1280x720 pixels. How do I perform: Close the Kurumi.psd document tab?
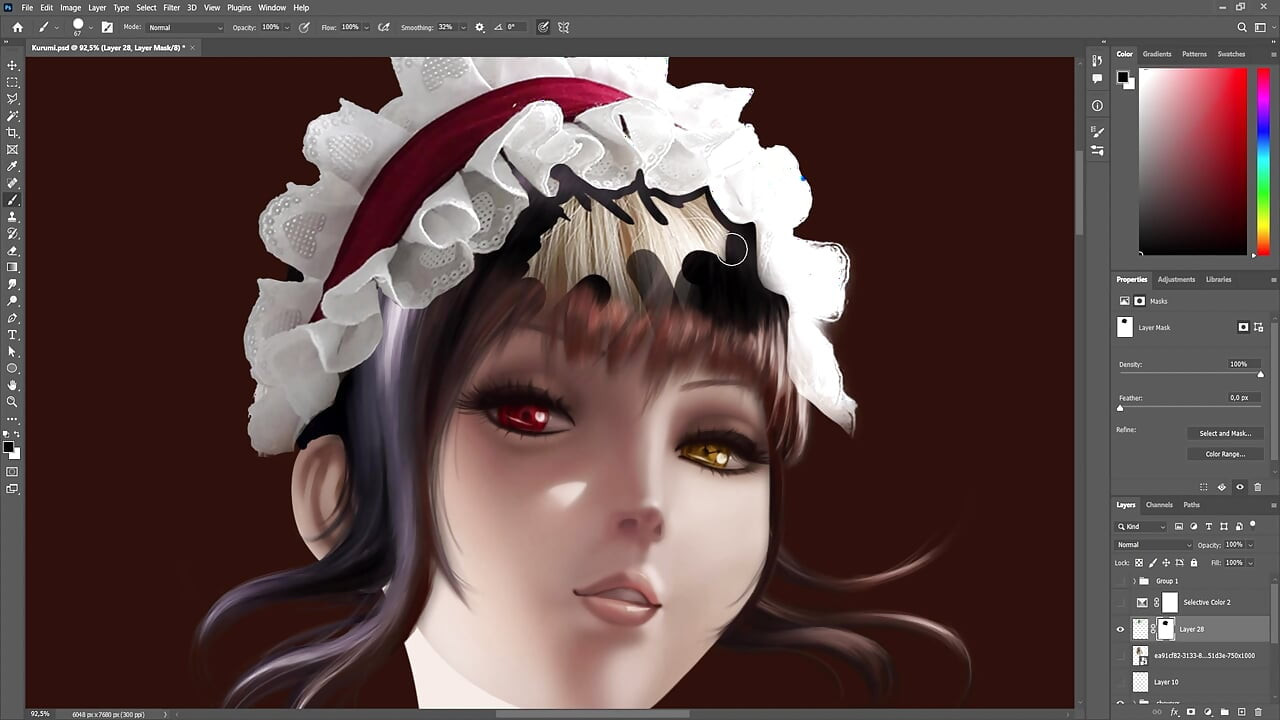(x=193, y=47)
